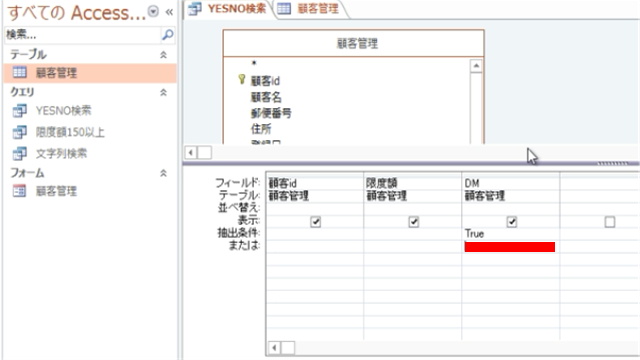The image size is (640, 360).
Task: Click the 顧客管理 field list title bar
Action: coord(353,43)
